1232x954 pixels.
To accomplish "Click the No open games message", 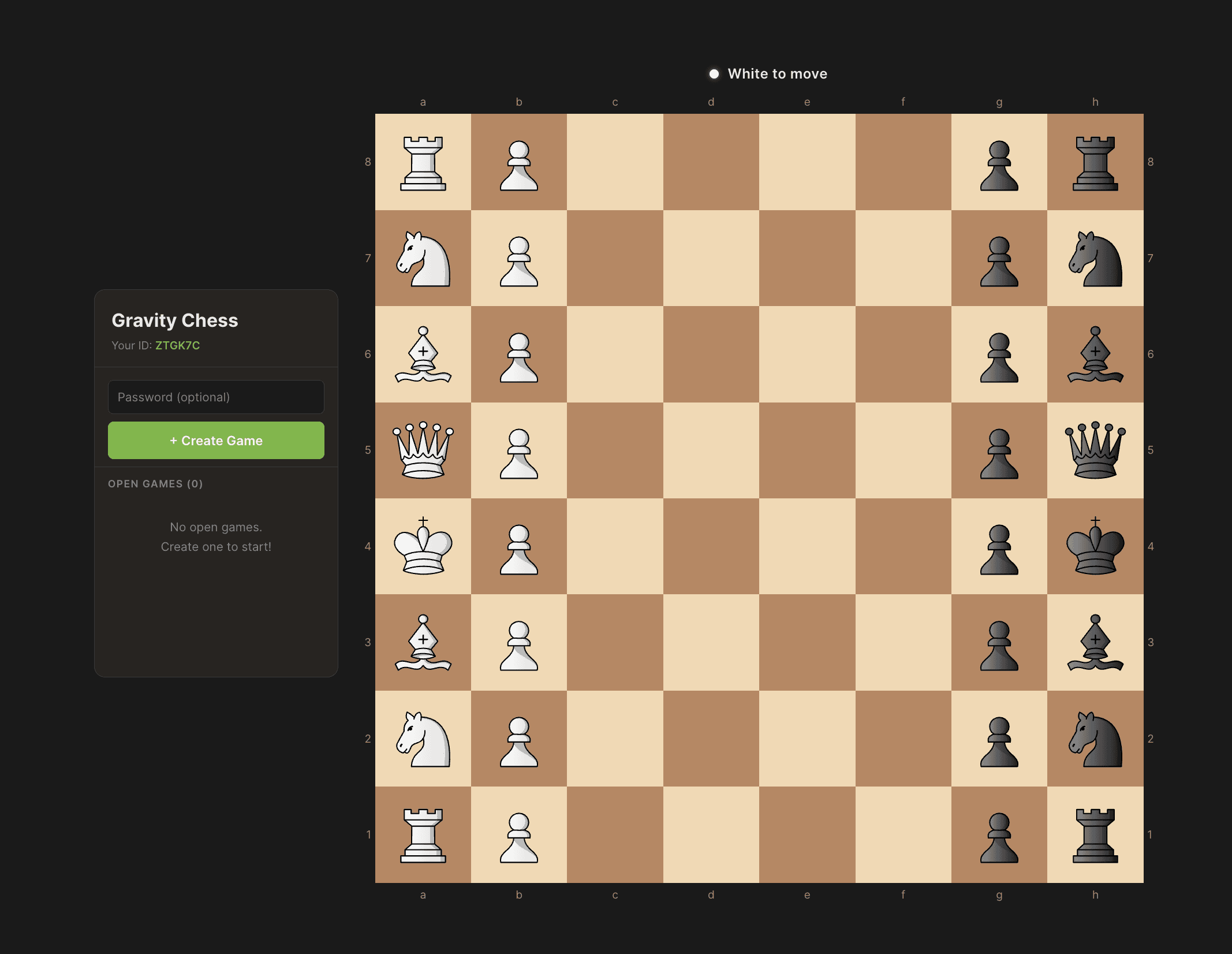I will point(216,536).
